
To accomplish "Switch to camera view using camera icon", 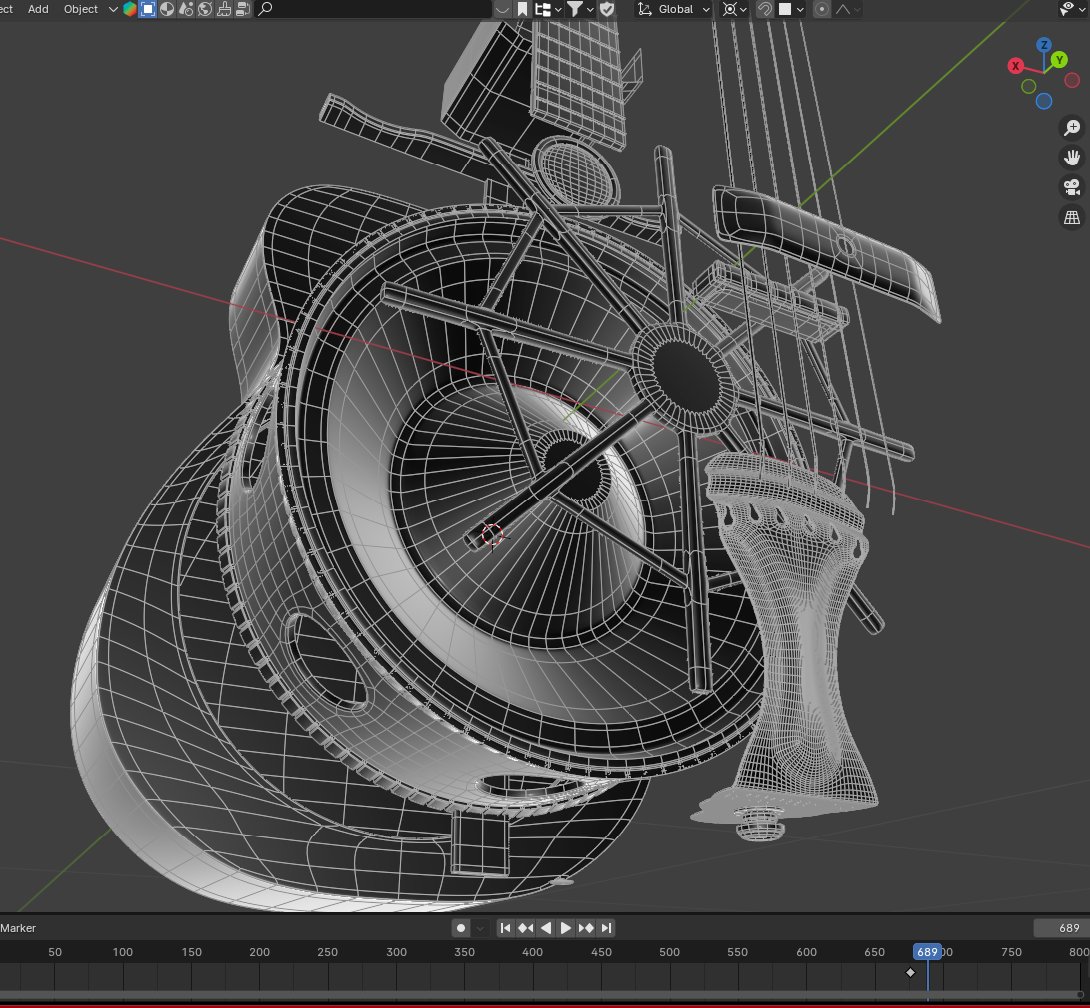I will tap(1070, 187).
